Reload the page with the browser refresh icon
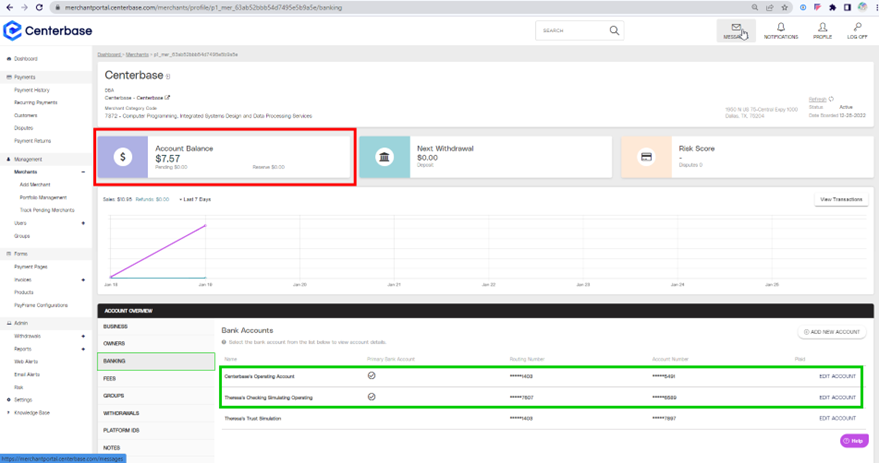 click(39, 7)
